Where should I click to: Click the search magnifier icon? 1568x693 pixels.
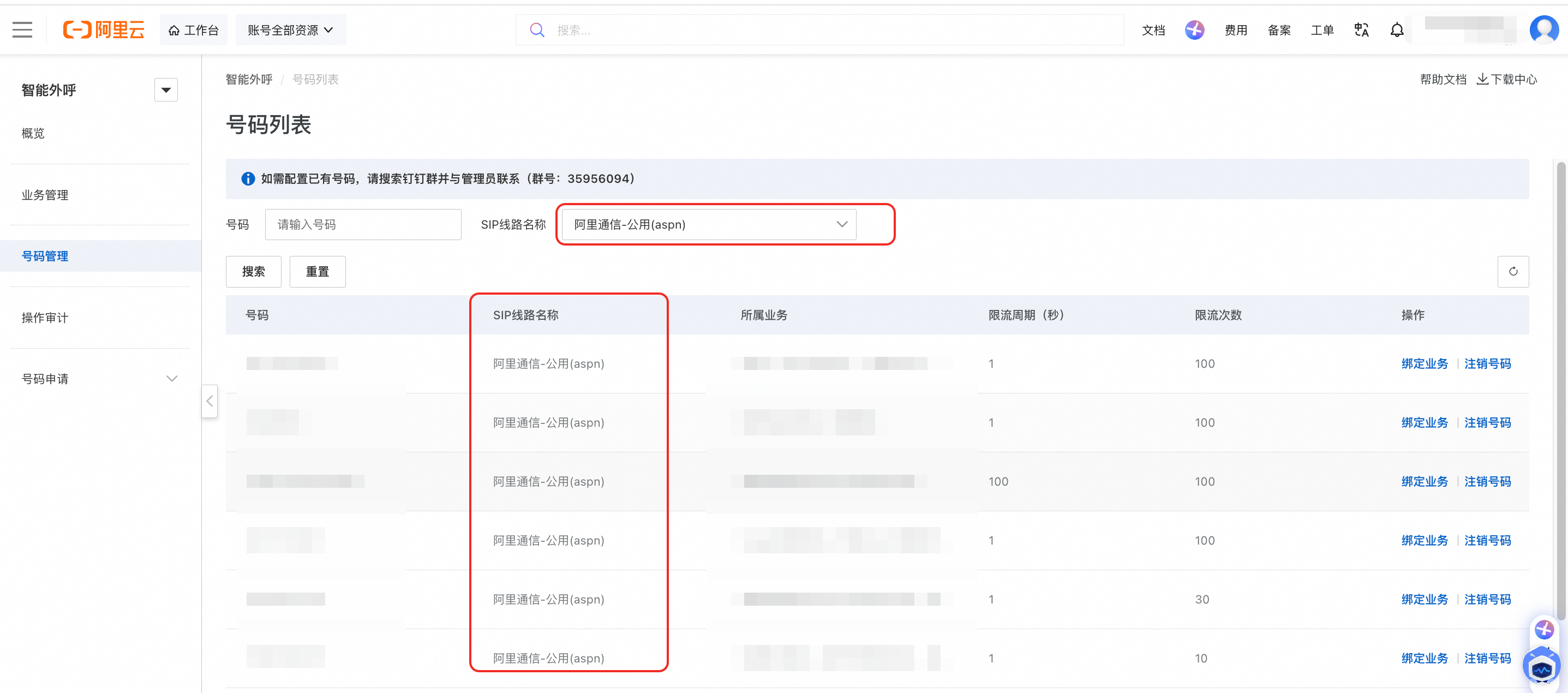pos(537,30)
